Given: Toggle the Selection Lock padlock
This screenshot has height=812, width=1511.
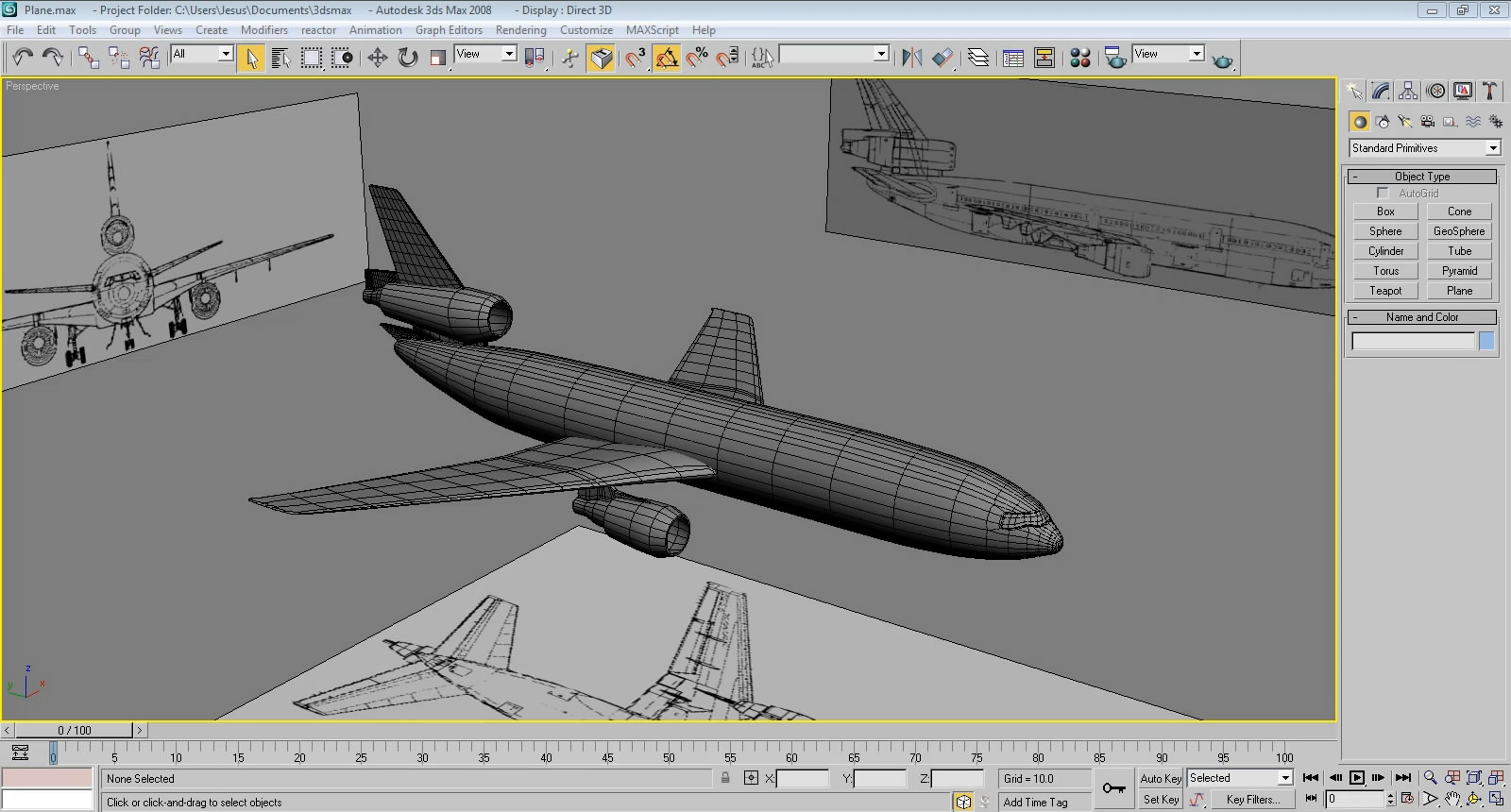Looking at the screenshot, I should coord(725,779).
